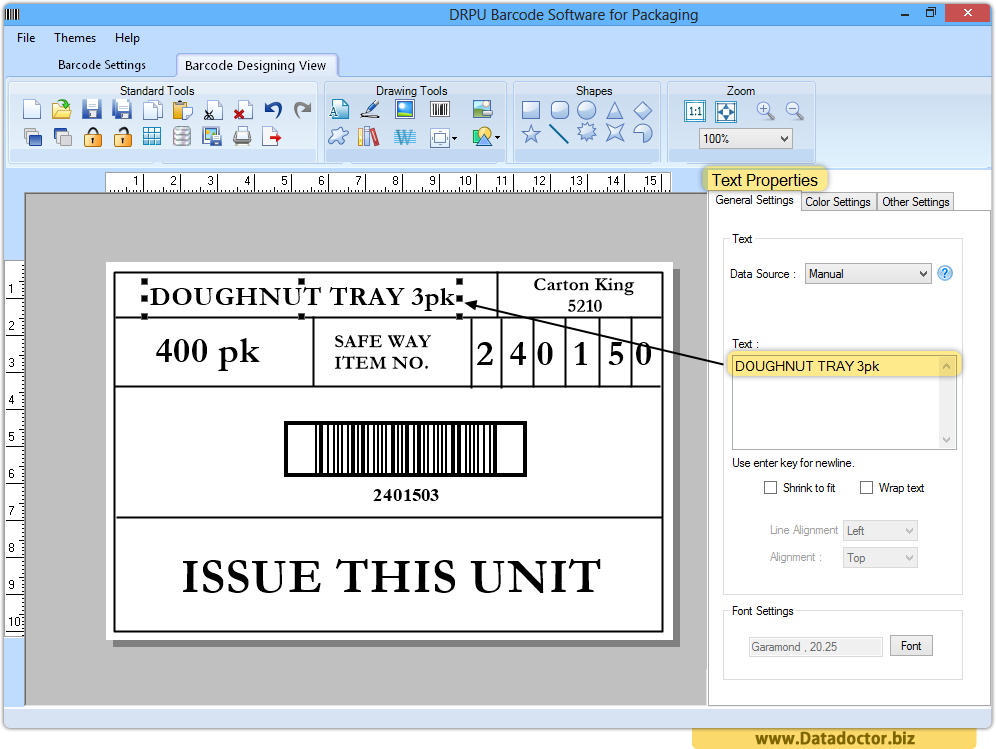Switch to the Other Settings tab
This screenshot has height=749, width=996.
[915, 201]
